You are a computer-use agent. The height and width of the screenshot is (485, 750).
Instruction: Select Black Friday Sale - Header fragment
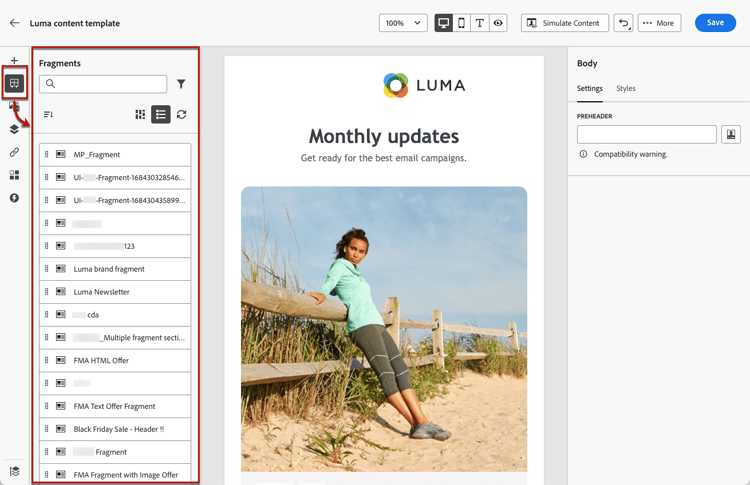[115, 429]
